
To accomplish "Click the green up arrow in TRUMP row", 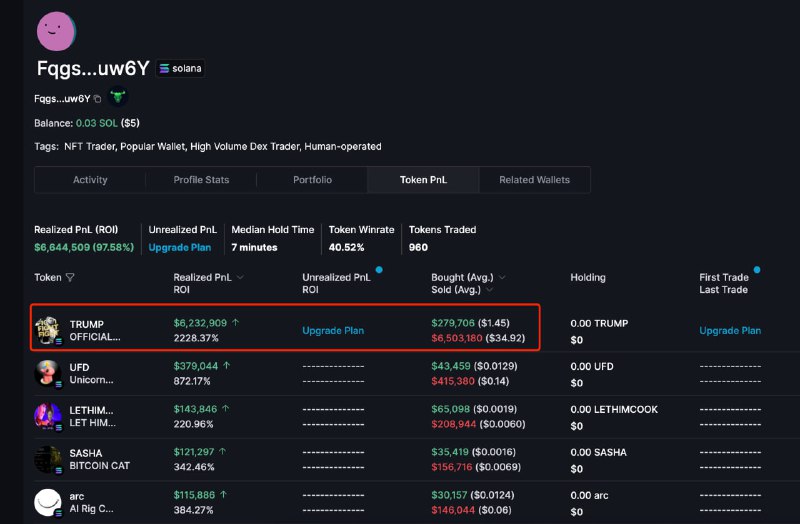I will tap(235, 322).
